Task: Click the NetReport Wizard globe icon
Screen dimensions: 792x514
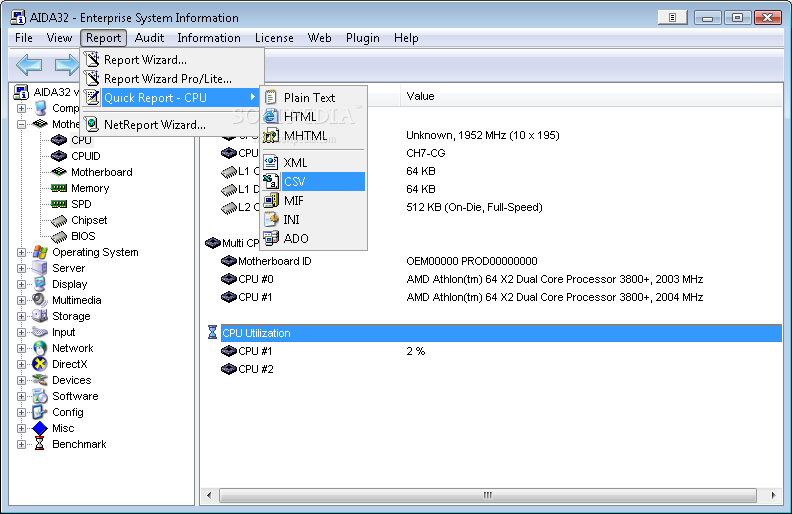Action: click(92, 124)
